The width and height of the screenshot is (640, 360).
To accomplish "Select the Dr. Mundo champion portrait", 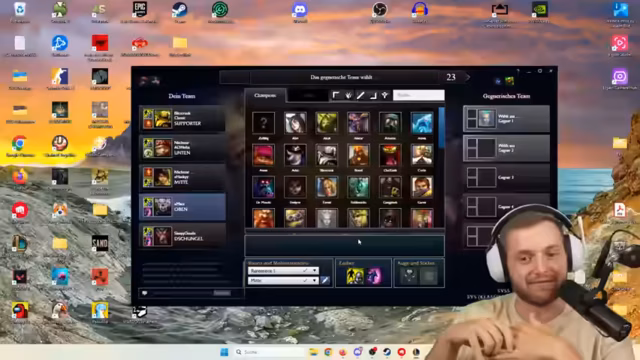I will pos(263,187).
